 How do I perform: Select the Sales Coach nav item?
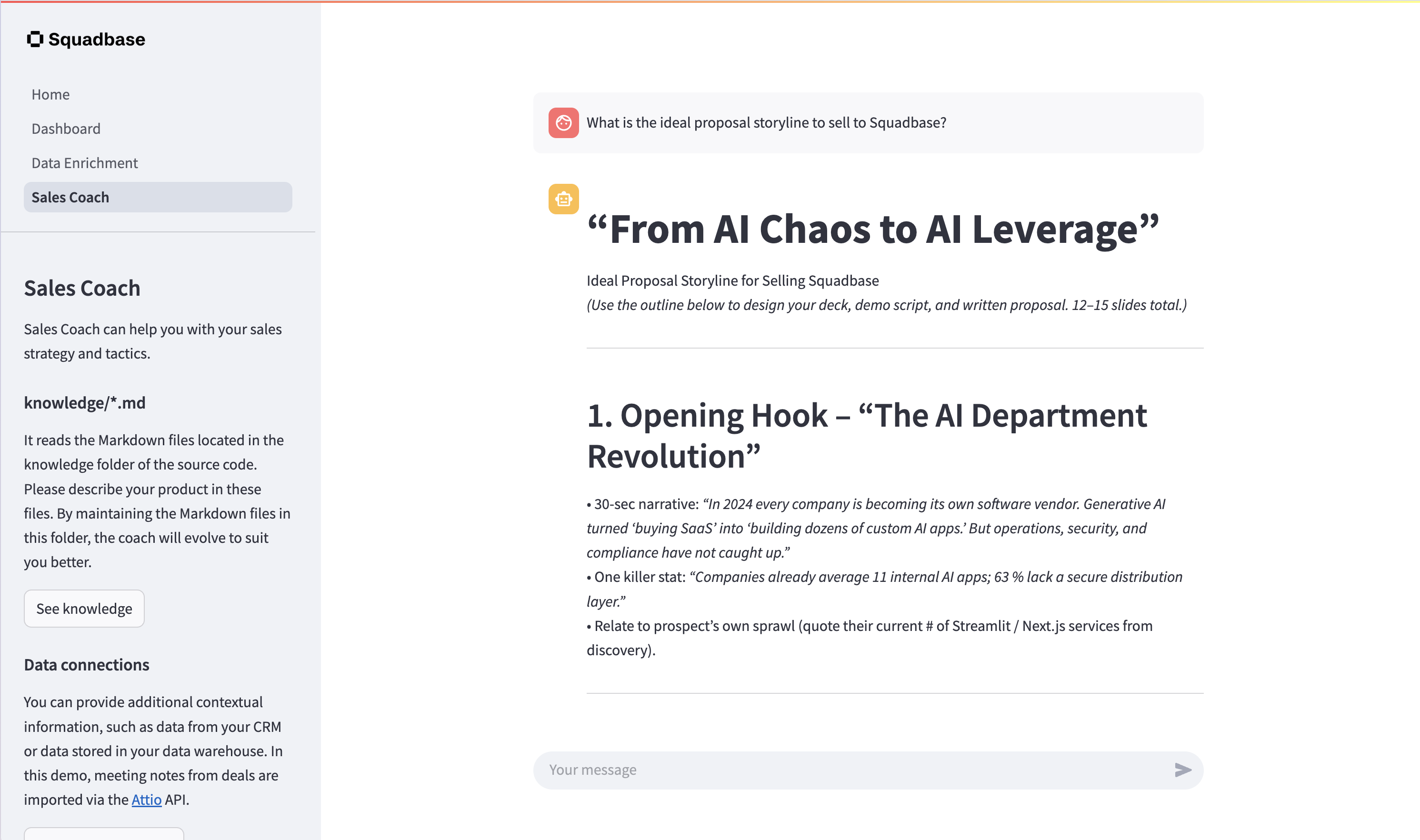point(70,198)
